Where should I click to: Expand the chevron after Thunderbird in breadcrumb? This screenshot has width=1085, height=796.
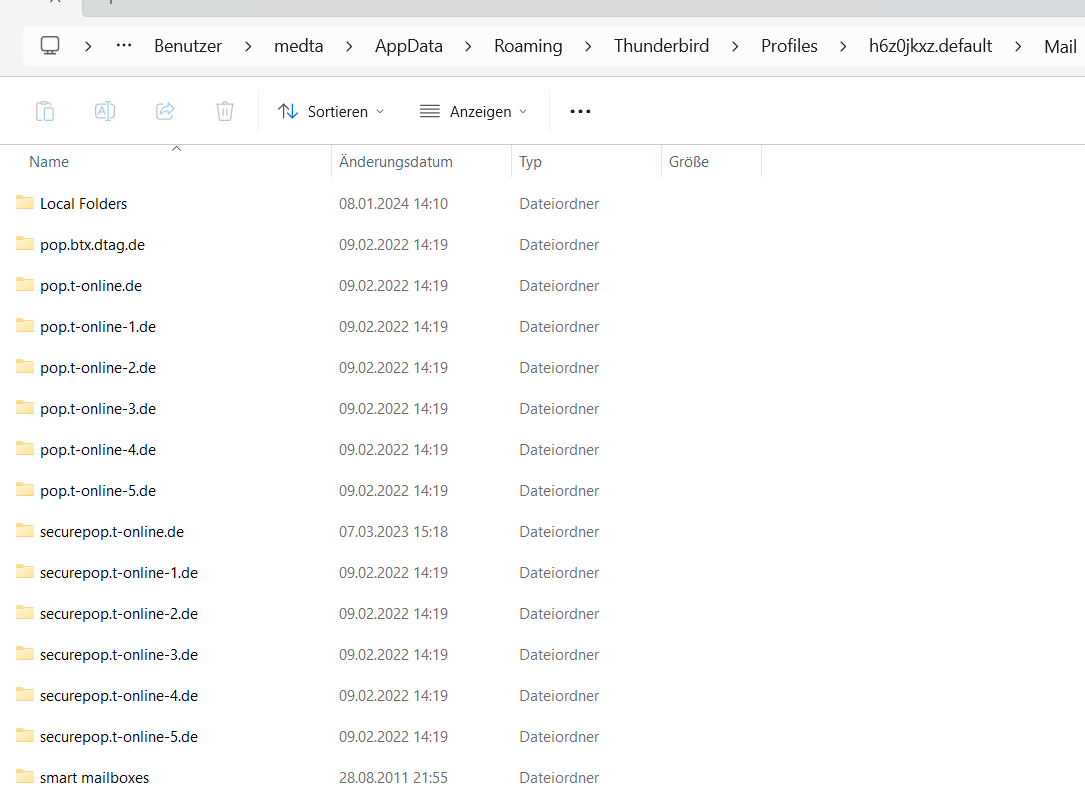click(736, 46)
